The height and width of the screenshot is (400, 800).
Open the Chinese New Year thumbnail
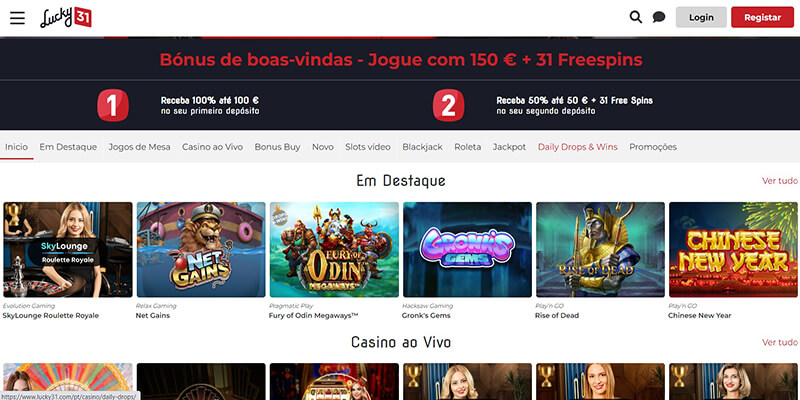734,249
